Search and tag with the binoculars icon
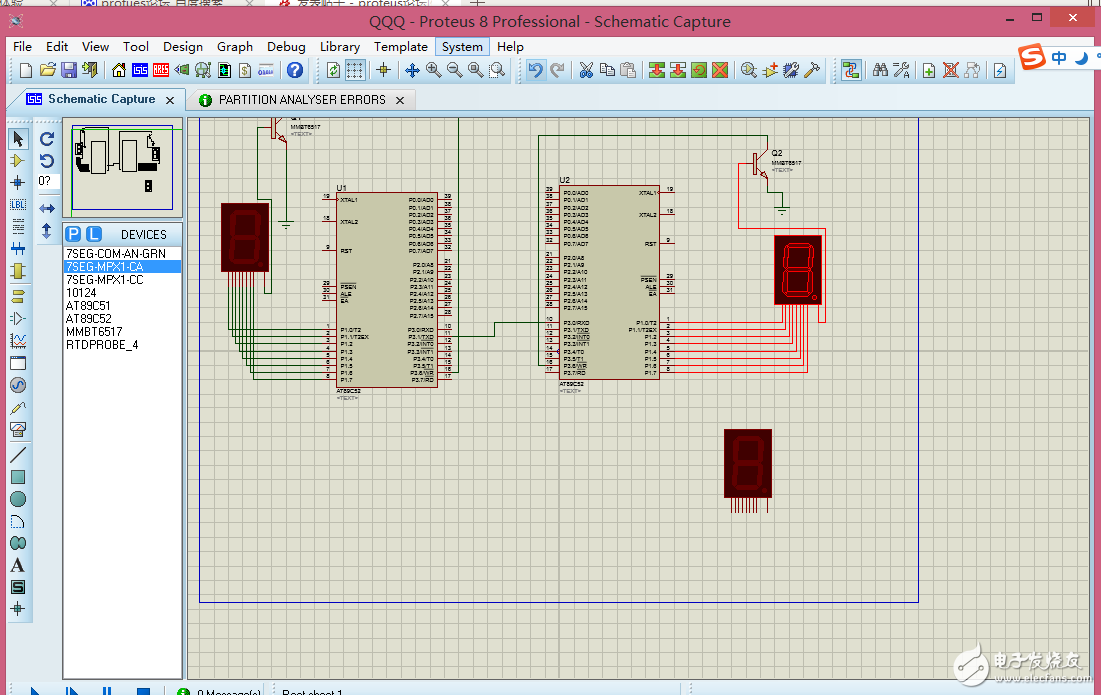The height and width of the screenshot is (695, 1101). (x=880, y=70)
